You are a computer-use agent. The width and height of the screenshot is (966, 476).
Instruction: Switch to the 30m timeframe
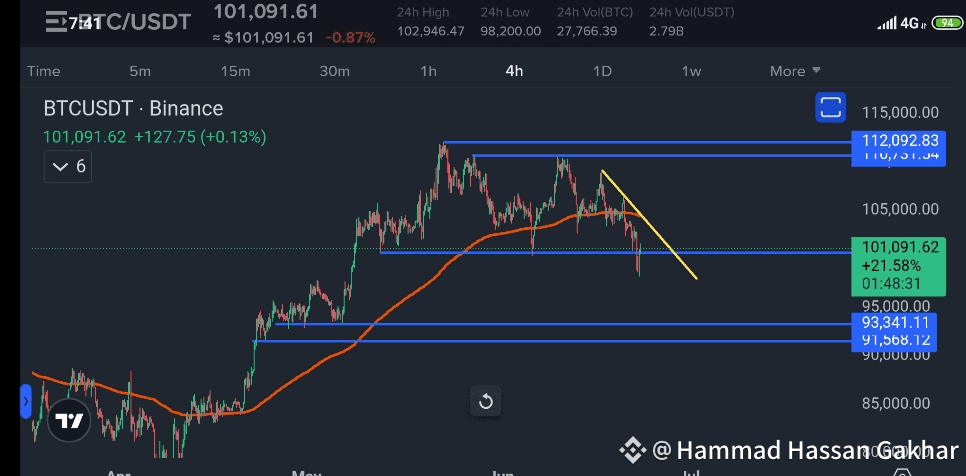(335, 71)
